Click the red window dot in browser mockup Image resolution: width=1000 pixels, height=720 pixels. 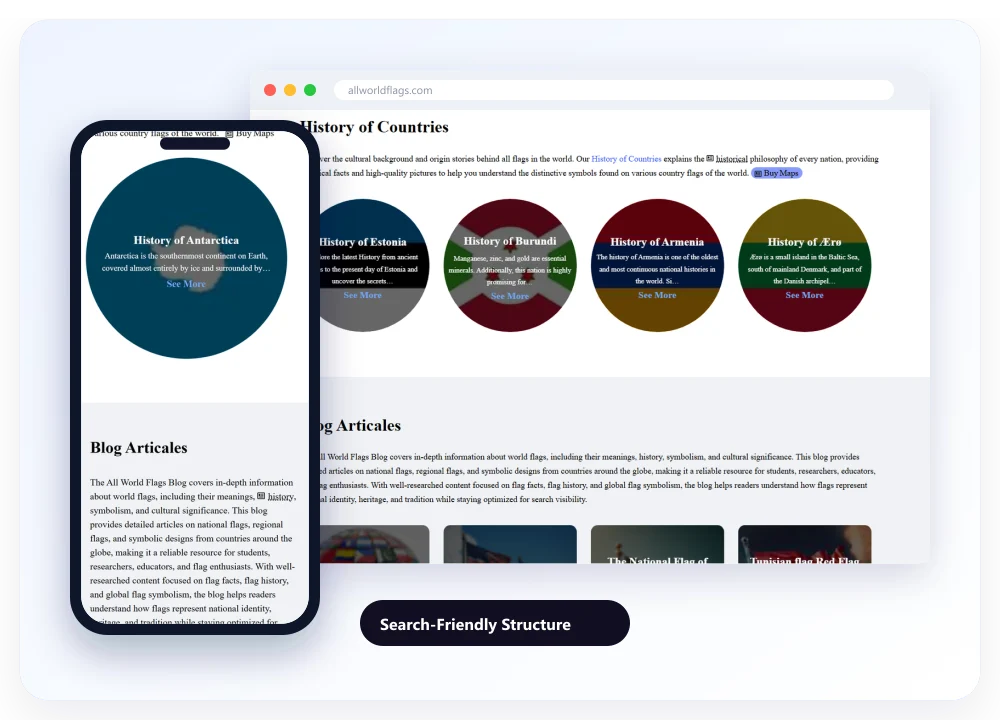point(270,90)
